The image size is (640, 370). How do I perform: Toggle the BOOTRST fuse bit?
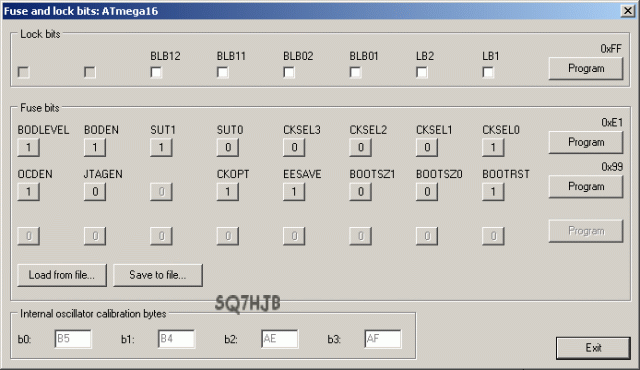(493, 192)
